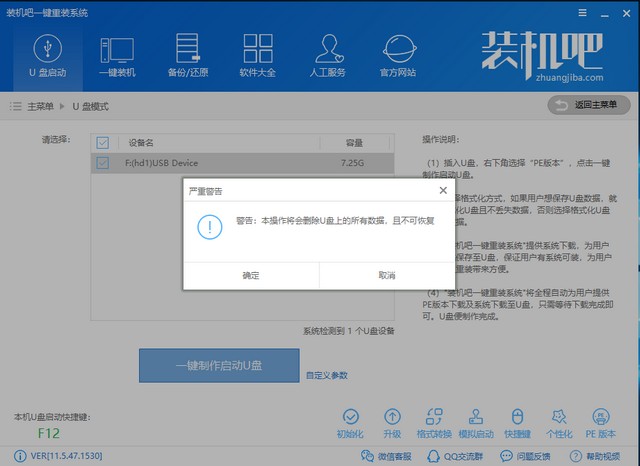640x466 pixels.
Task: Open the 自定义参数 custom parameters link
Action: pos(327,375)
